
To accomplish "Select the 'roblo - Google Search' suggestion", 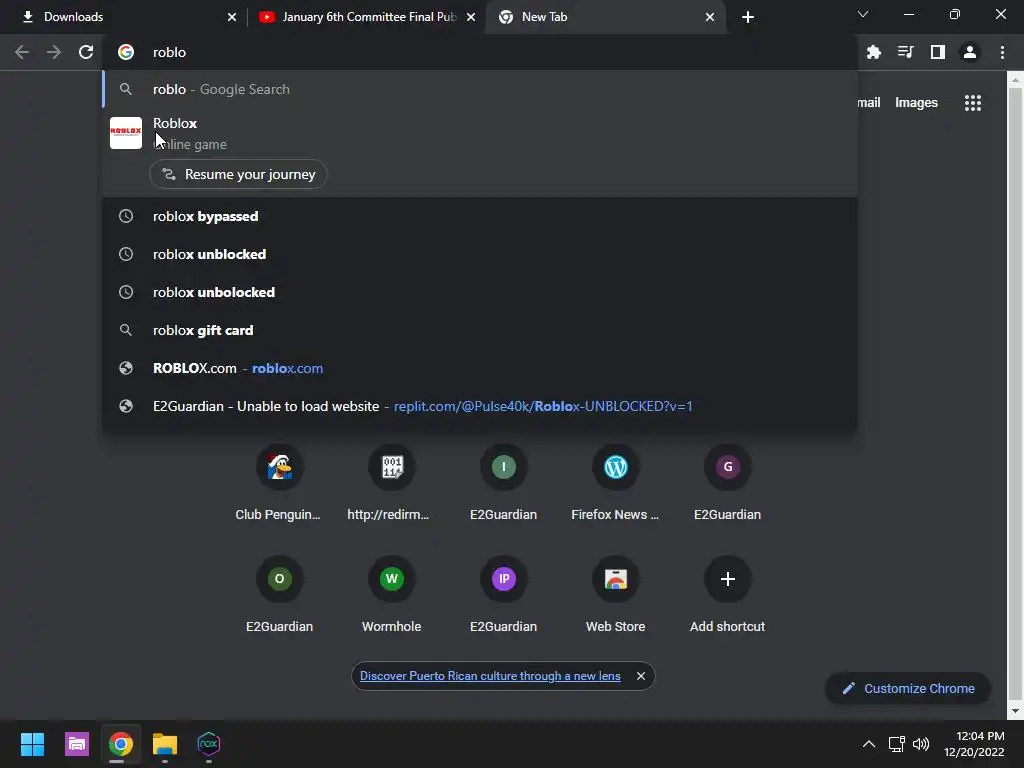I will point(480,89).
